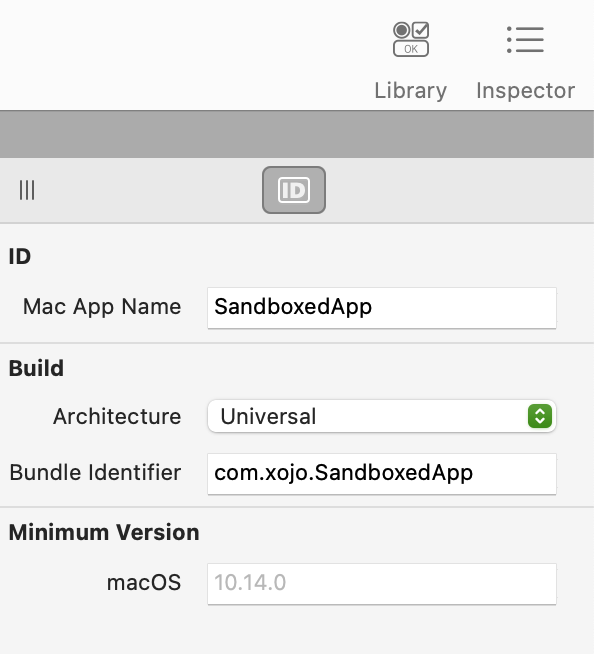Image resolution: width=594 pixels, height=654 pixels.
Task: Click the Architecture label
Action: [x=117, y=416]
